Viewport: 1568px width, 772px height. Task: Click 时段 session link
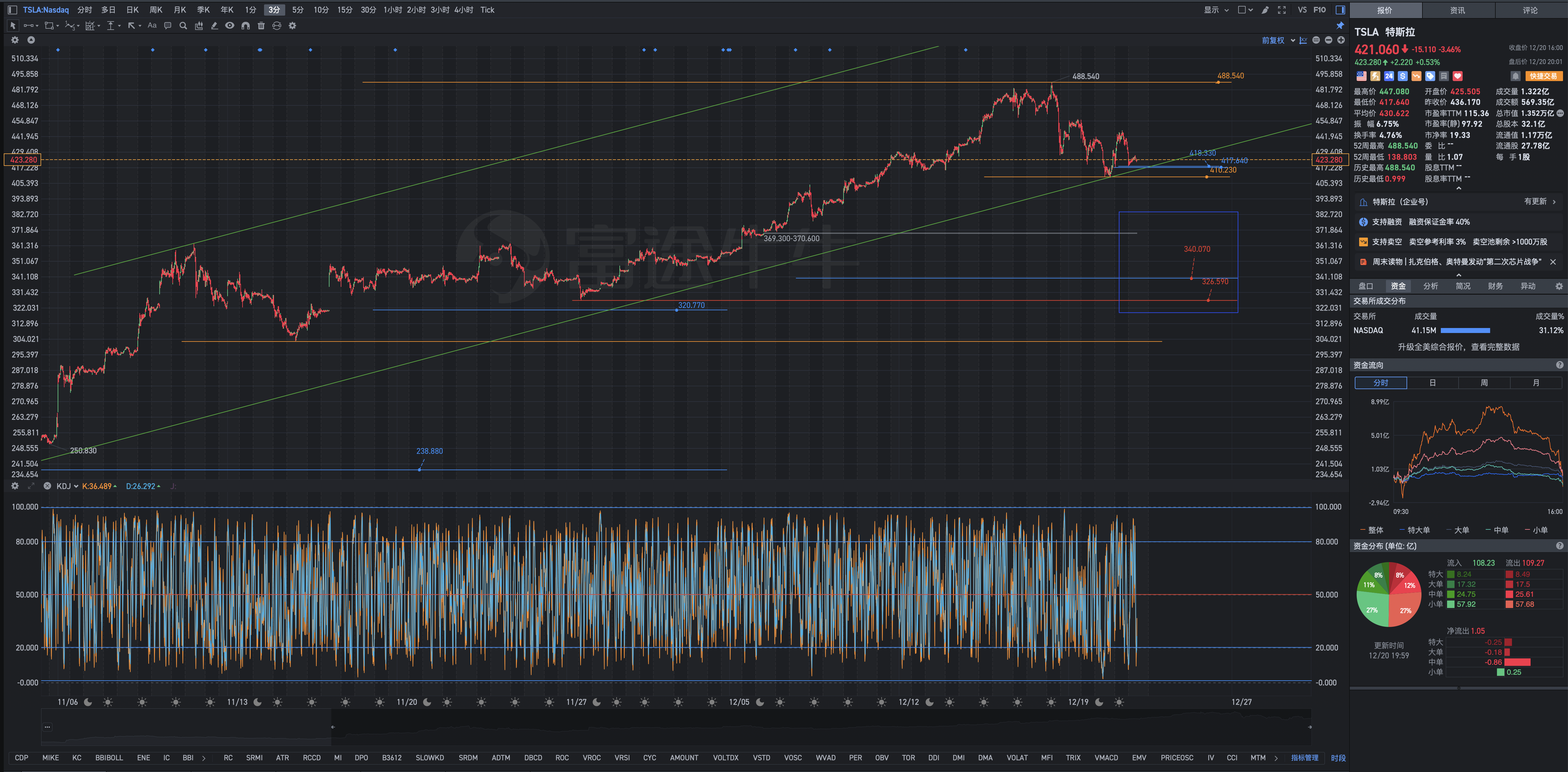tap(1338, 758)
